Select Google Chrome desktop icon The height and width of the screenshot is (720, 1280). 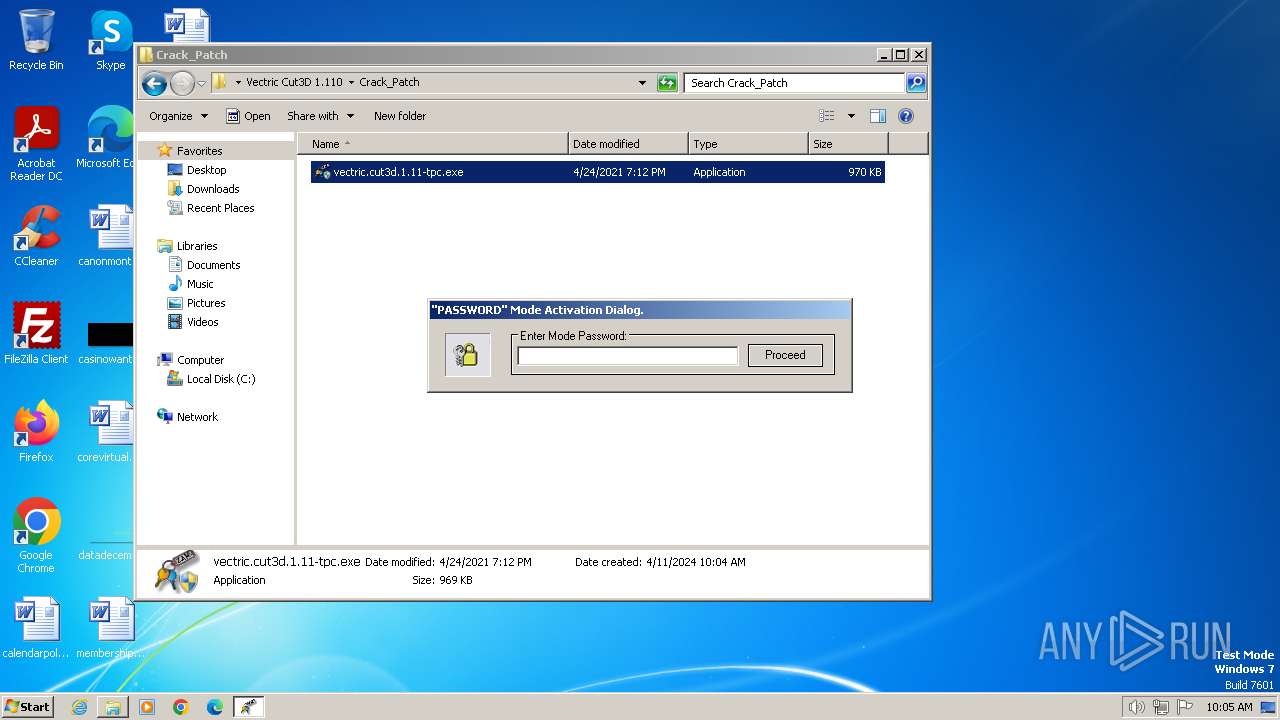(36, 536)
